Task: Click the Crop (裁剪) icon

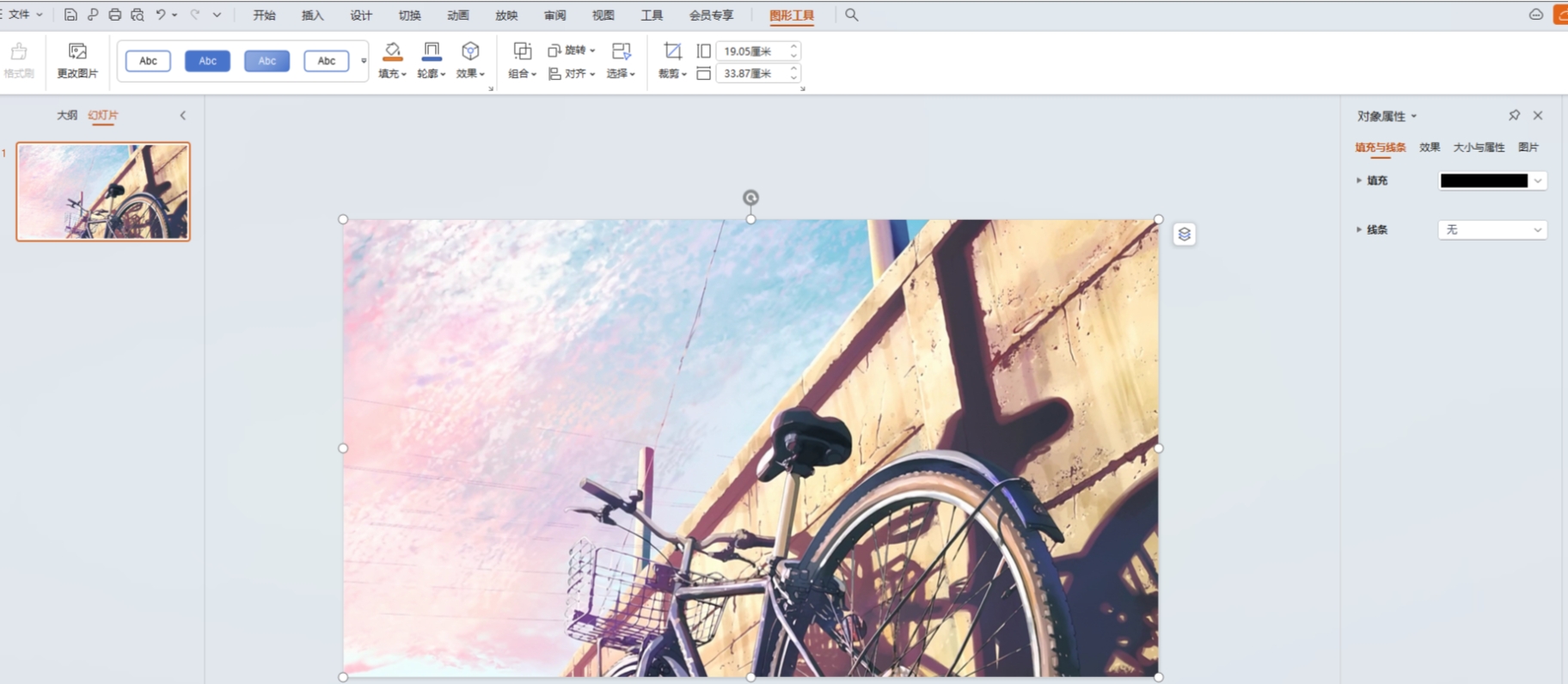Action: coord(672,51)
